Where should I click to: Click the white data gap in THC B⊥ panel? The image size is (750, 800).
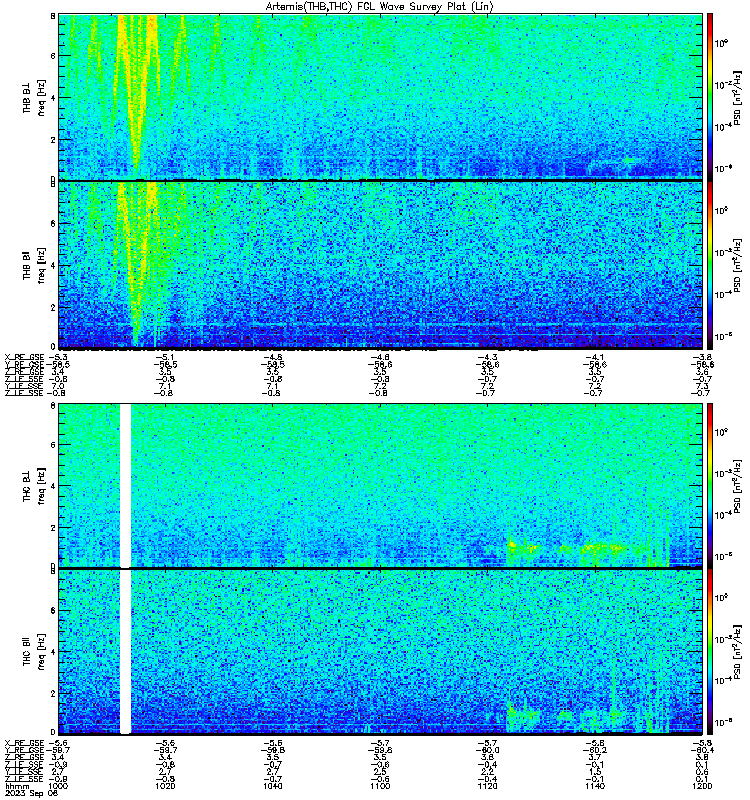point(126,485)
